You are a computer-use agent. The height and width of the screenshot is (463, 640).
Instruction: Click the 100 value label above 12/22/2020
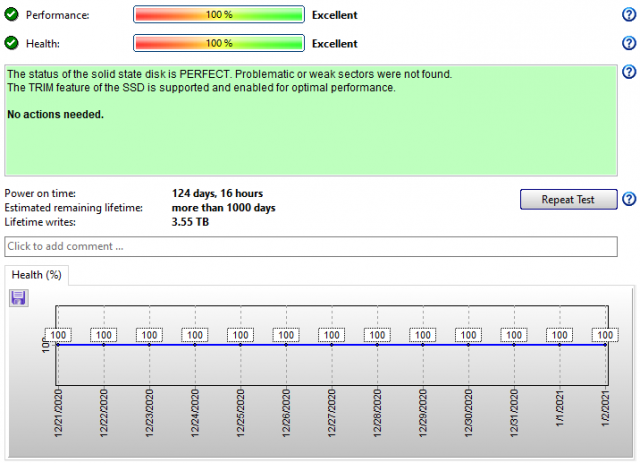104,335
